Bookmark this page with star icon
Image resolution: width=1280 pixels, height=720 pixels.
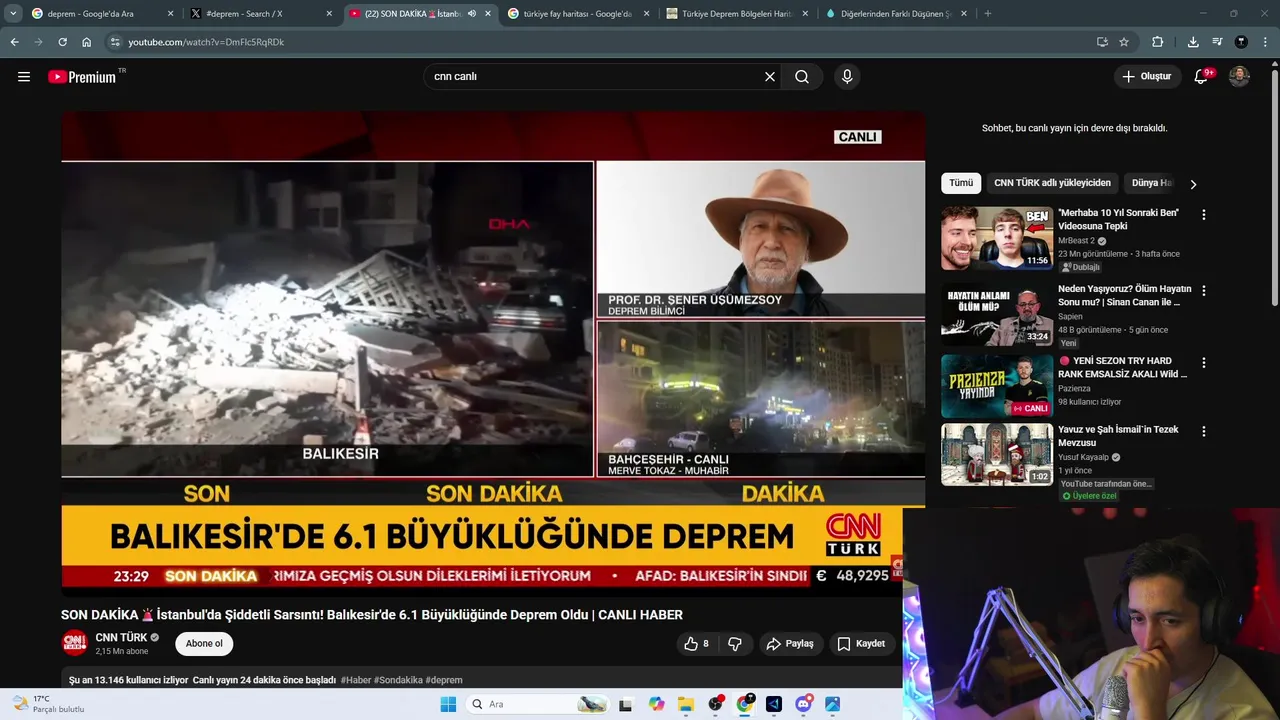coord(1124,42)
